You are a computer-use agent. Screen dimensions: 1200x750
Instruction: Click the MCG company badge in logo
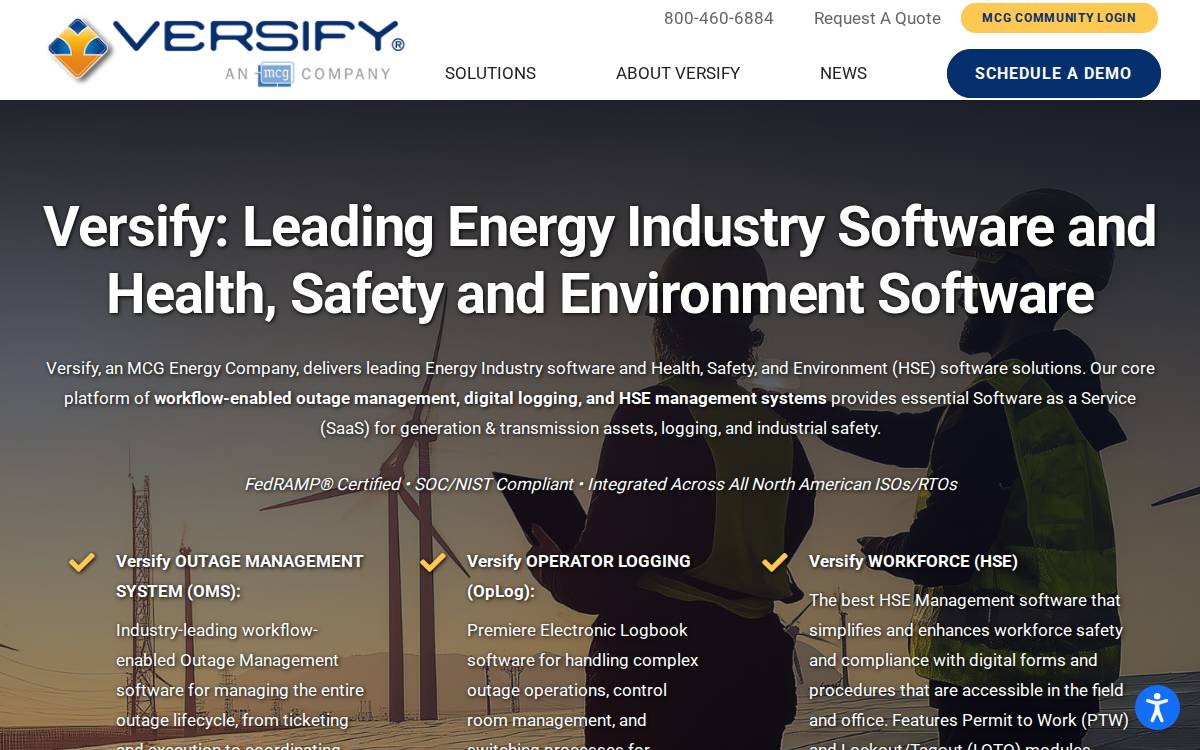[x=275, y=74]
